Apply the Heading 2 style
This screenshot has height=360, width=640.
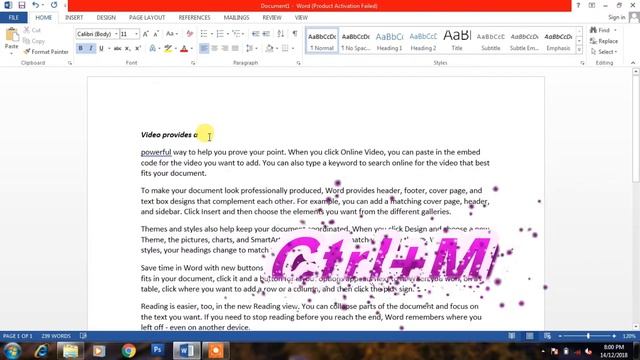423,41
